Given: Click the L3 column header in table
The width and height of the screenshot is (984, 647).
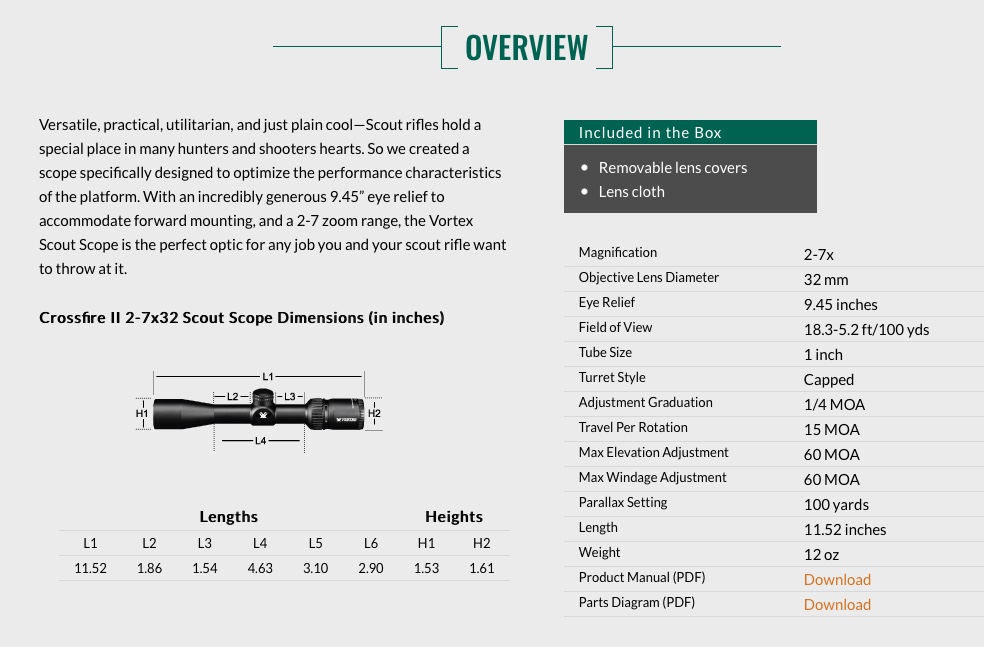Looking at the screenshot, I should 205,543.
